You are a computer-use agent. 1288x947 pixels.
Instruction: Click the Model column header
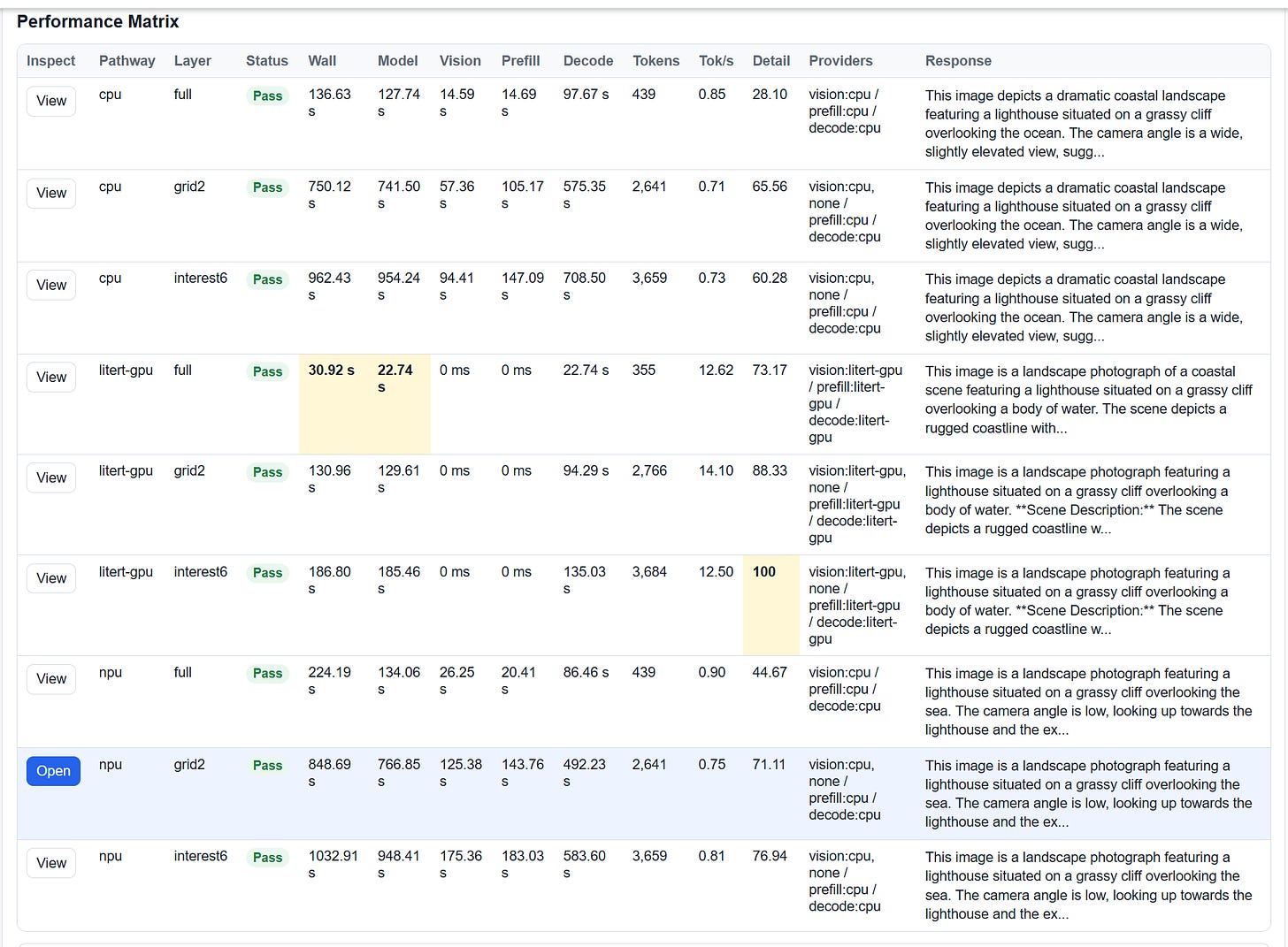coord(397,61)
